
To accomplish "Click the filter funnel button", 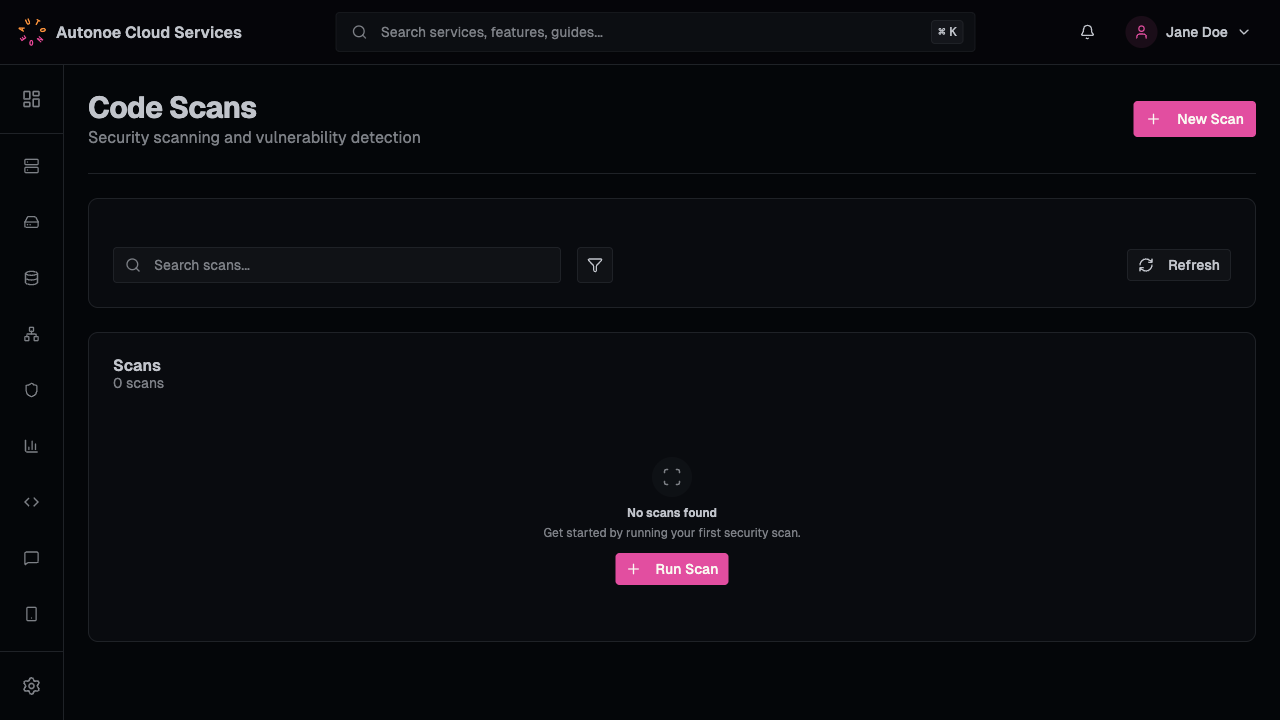I will (x=595, y=265).
